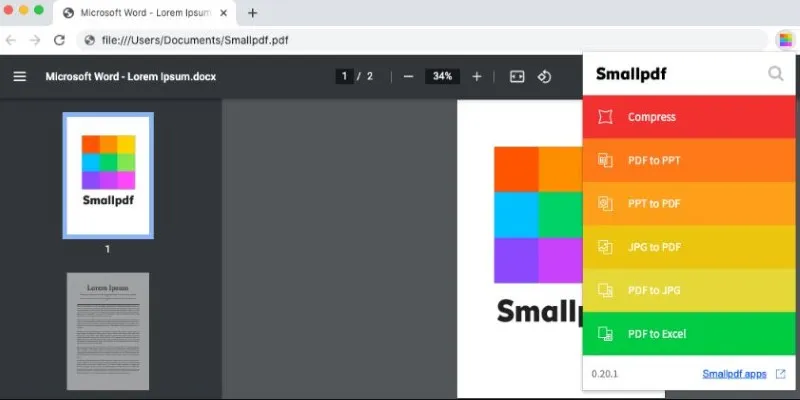Click the PDF to PPT icon
Viewport: 800px width, 400px height.
click(x=605, y=160)
